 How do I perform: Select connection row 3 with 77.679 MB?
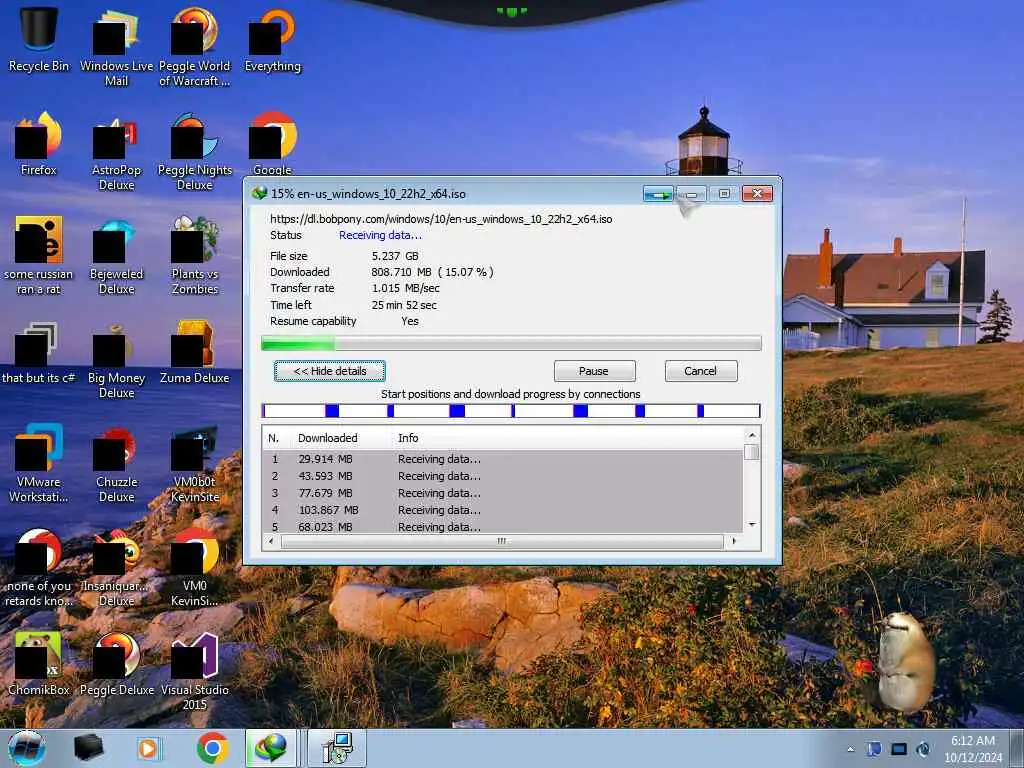pos(503,493)
